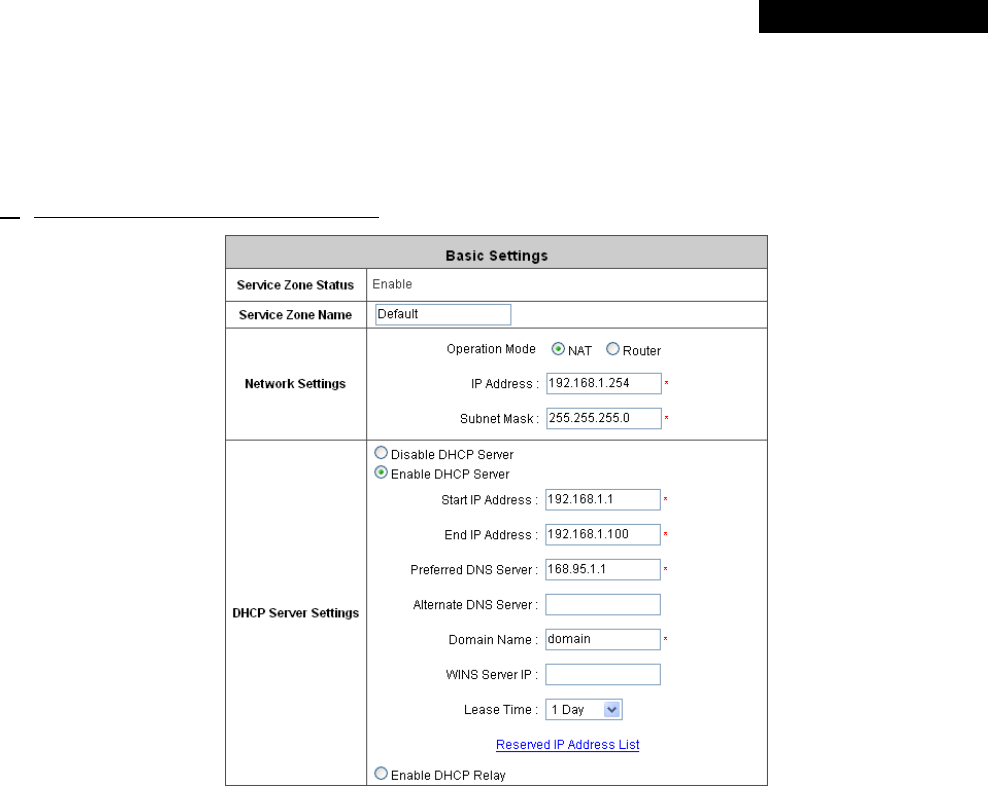Select the Router operation mode
The width and height of the screenshot is (988, 786).
[612, 349]
